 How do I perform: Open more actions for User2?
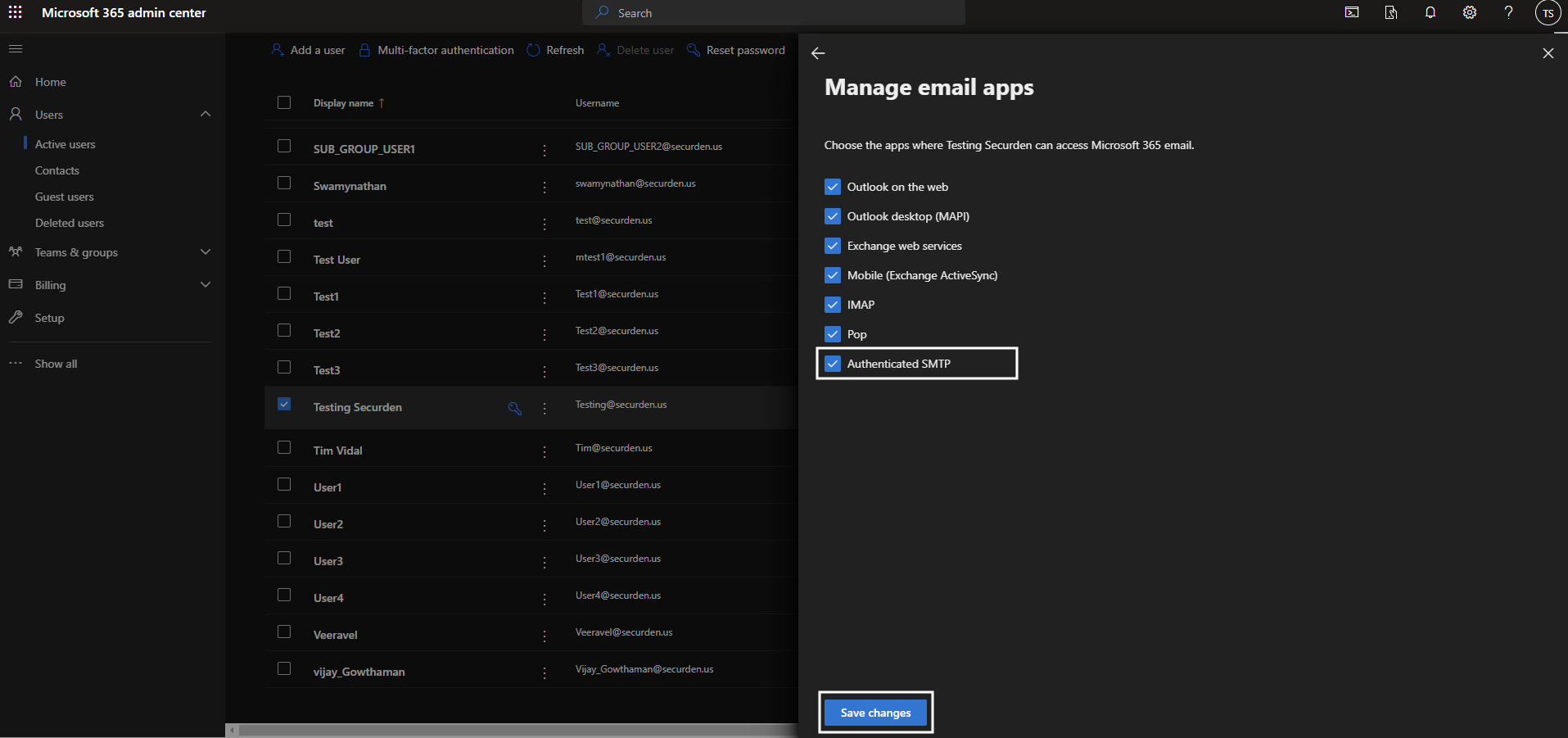point(545,526)
